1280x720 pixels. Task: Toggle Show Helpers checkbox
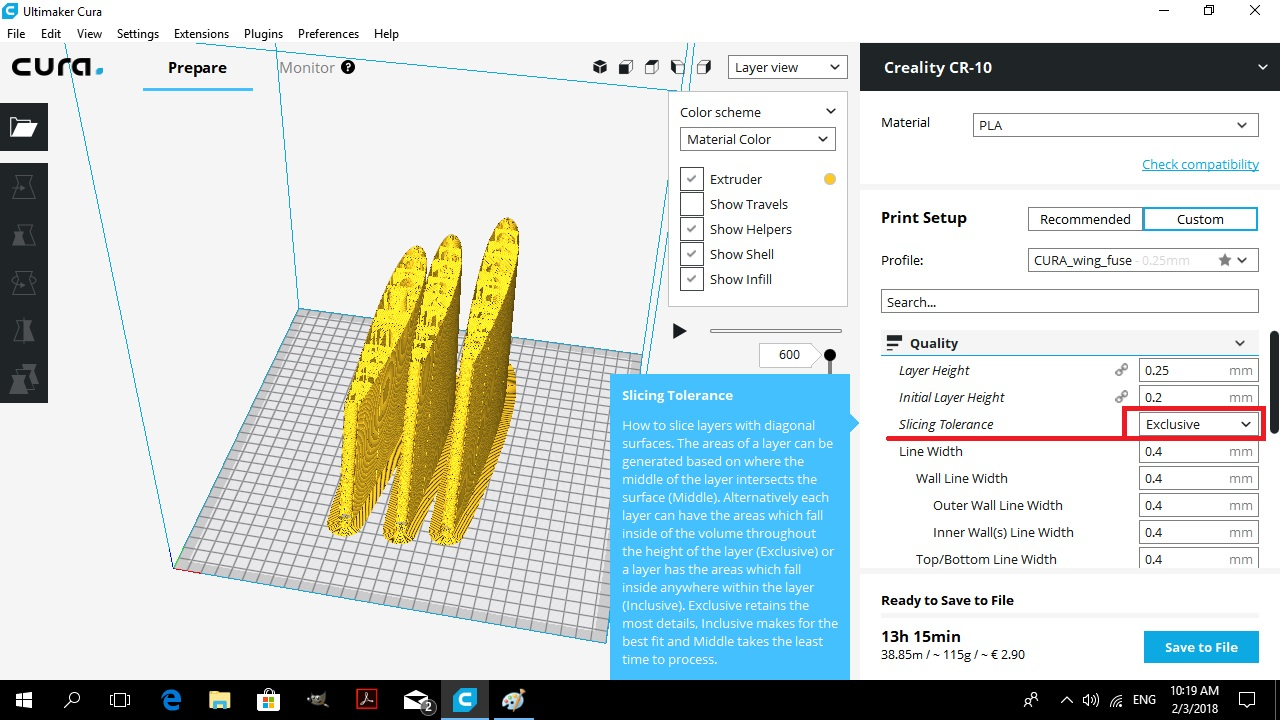point(692,229)
